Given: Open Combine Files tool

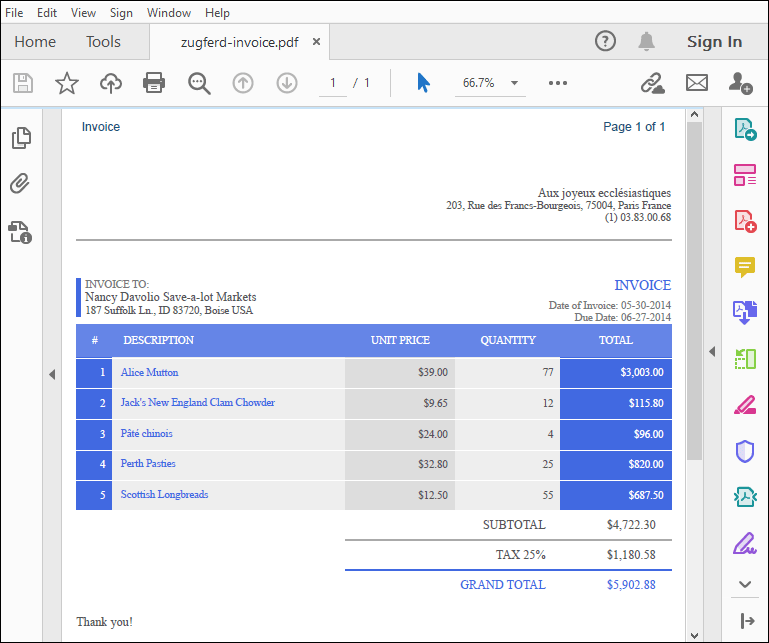Looking at the screenshot, I should tap(745, 313).
